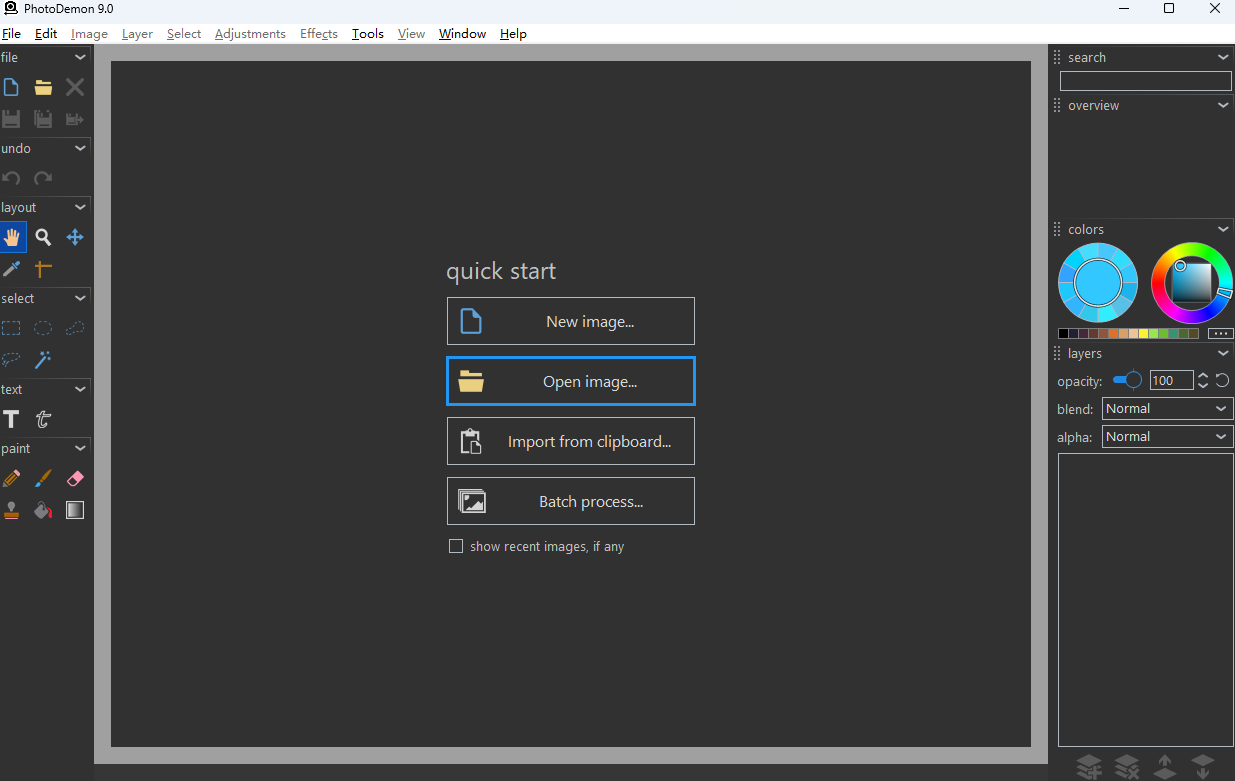Pick the Color picker eyedropper tool
Screen dimensions: 1235x781
coord(12,268)
